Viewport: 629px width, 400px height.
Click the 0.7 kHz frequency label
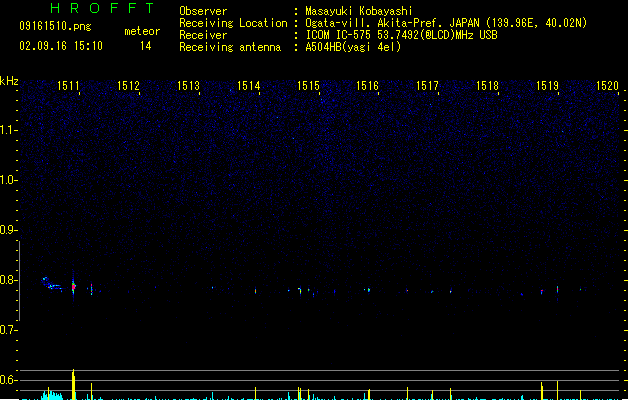[8, 330]
